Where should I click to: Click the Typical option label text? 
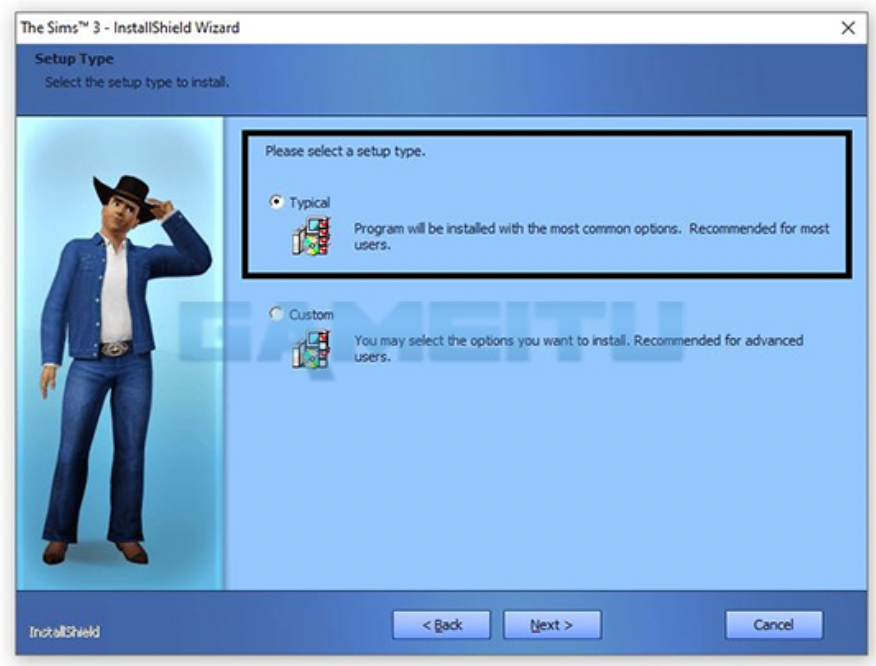pos(310,202)
